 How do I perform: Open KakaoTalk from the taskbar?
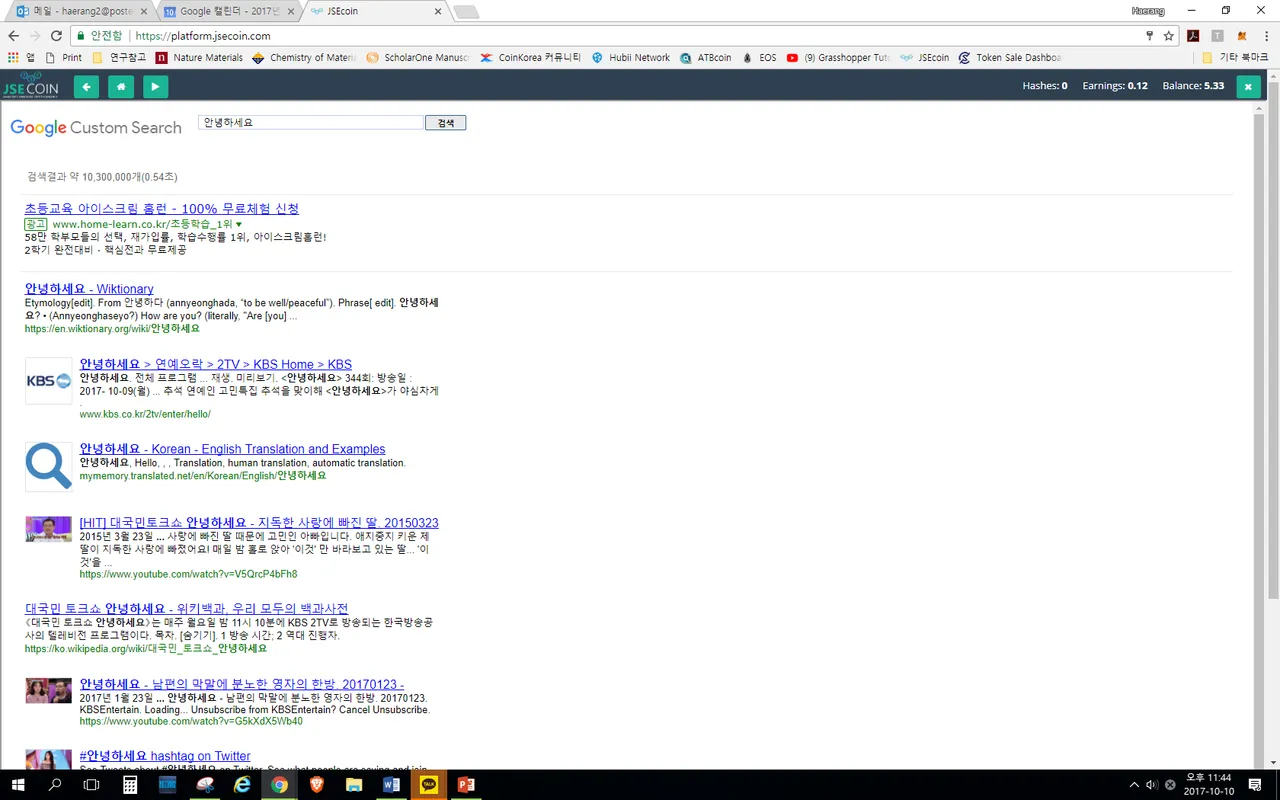click(429, 785)
